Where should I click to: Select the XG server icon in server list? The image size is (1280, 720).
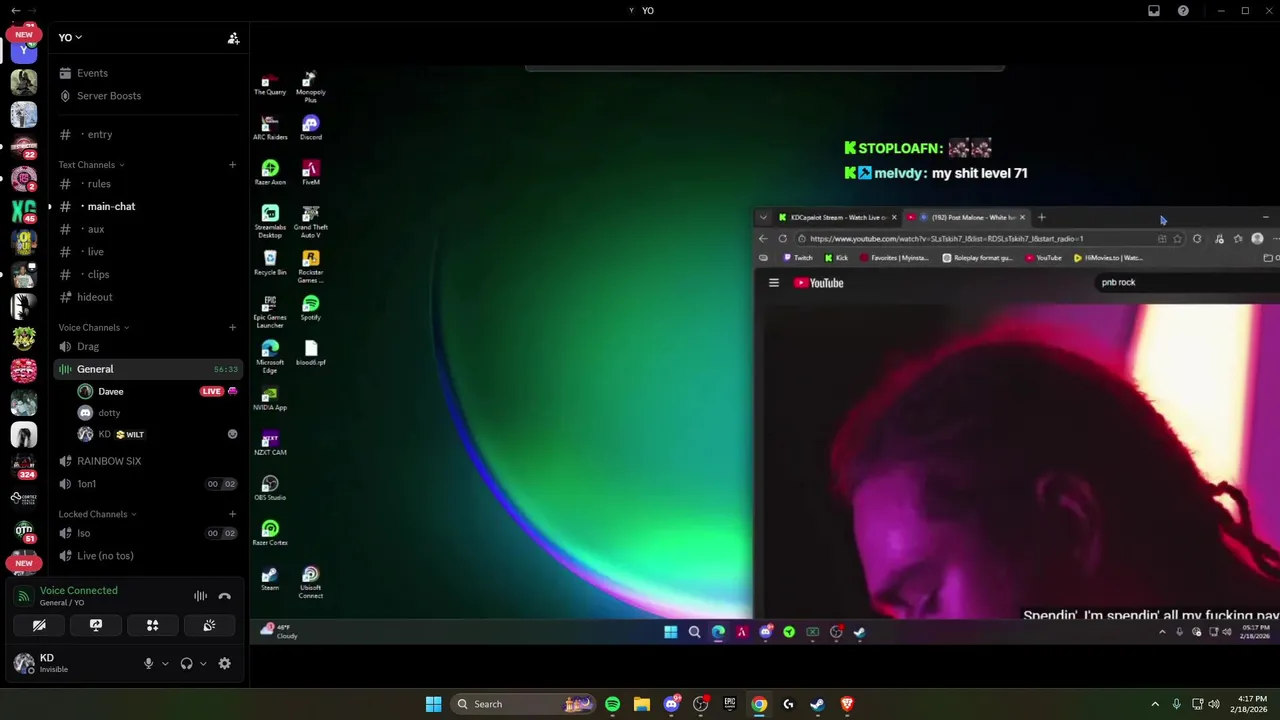point(24,211)
